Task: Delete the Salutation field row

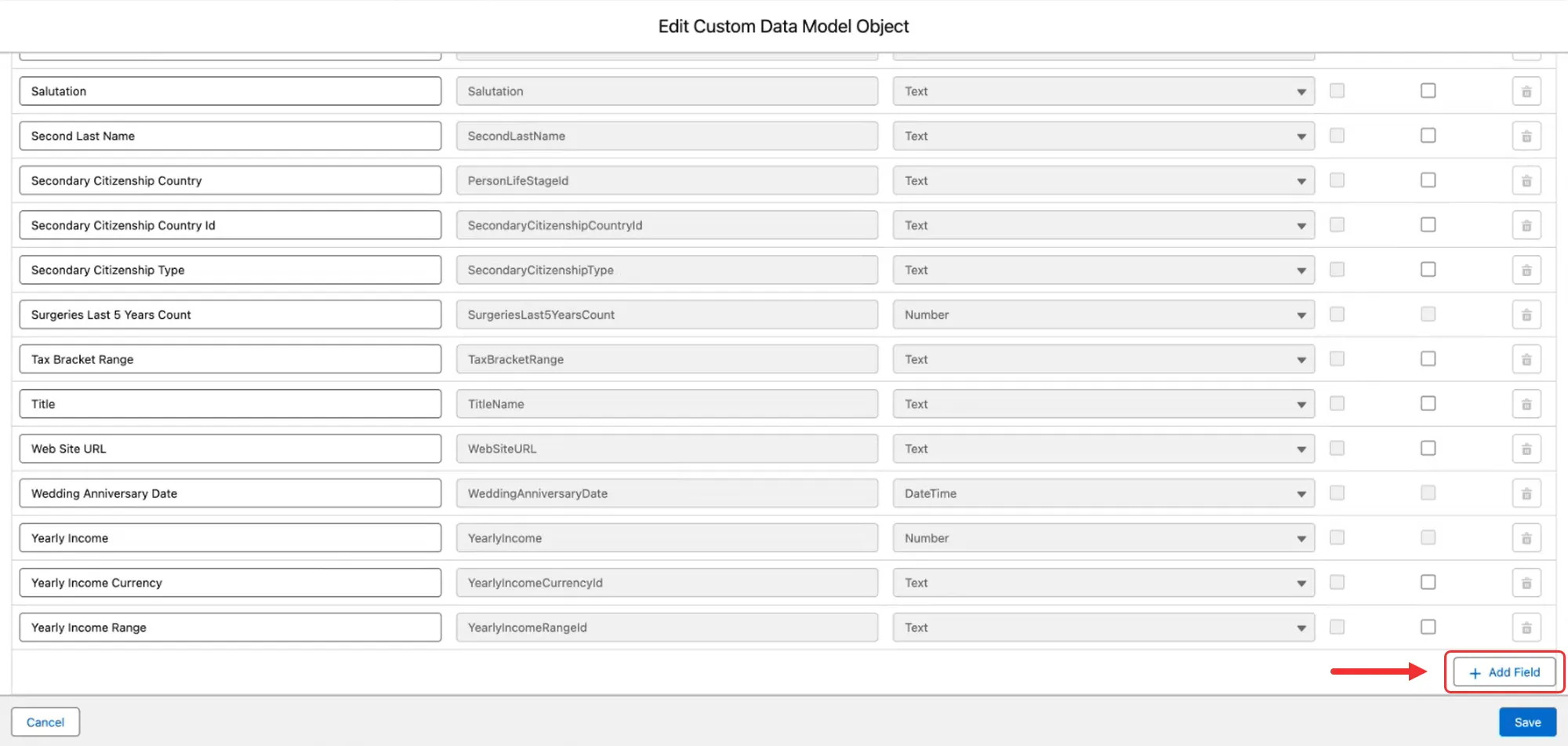Action: coord(1526,91)
